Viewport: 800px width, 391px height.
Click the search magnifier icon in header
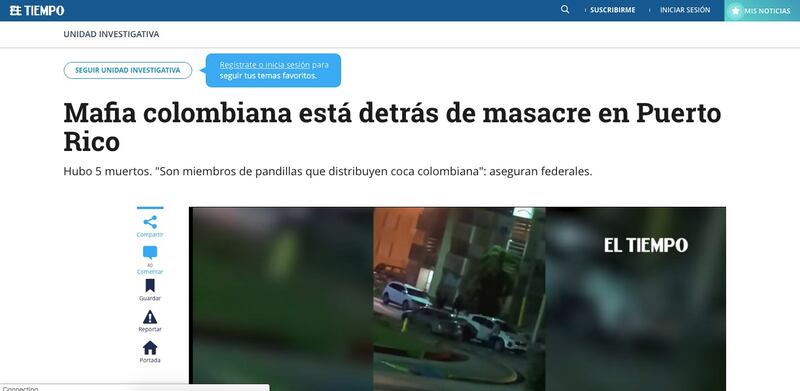click(x=565, y=9)
